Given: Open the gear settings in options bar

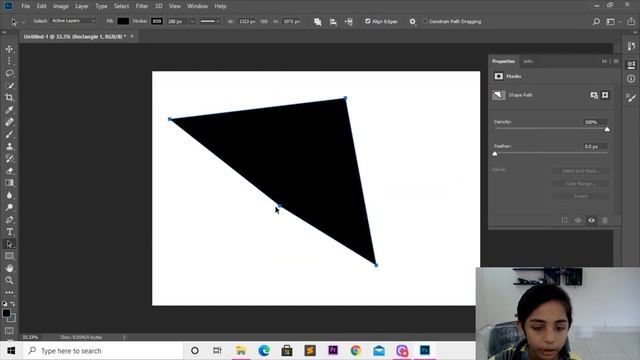Looking at the screenshot, I should [413, 22].
